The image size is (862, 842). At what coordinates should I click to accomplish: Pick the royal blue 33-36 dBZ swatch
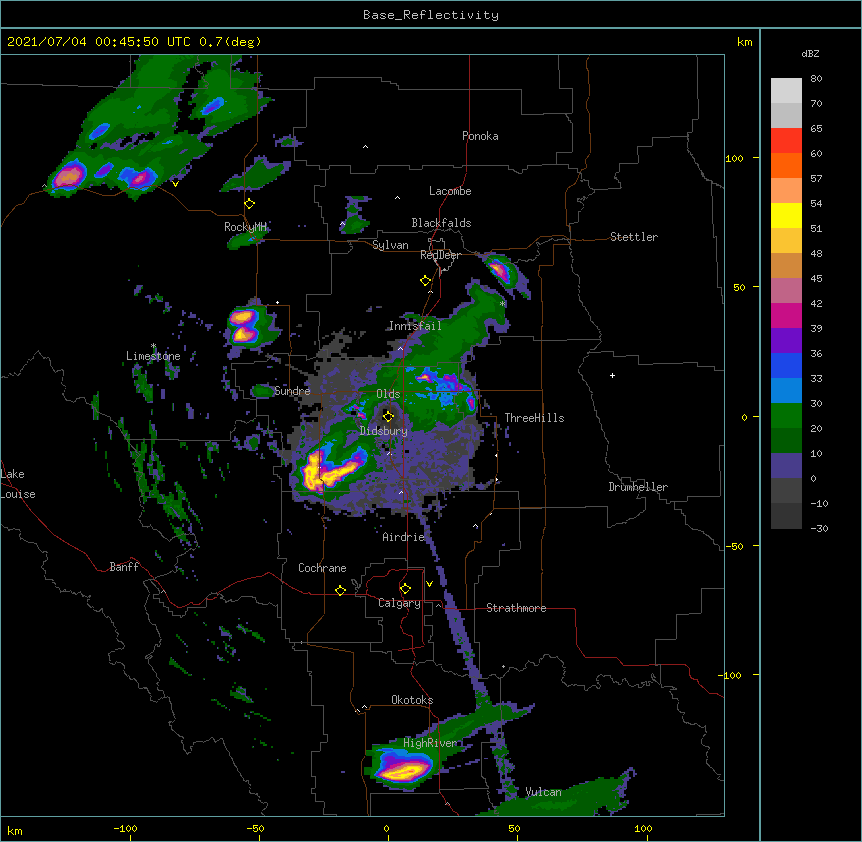(x=786, y=365)
